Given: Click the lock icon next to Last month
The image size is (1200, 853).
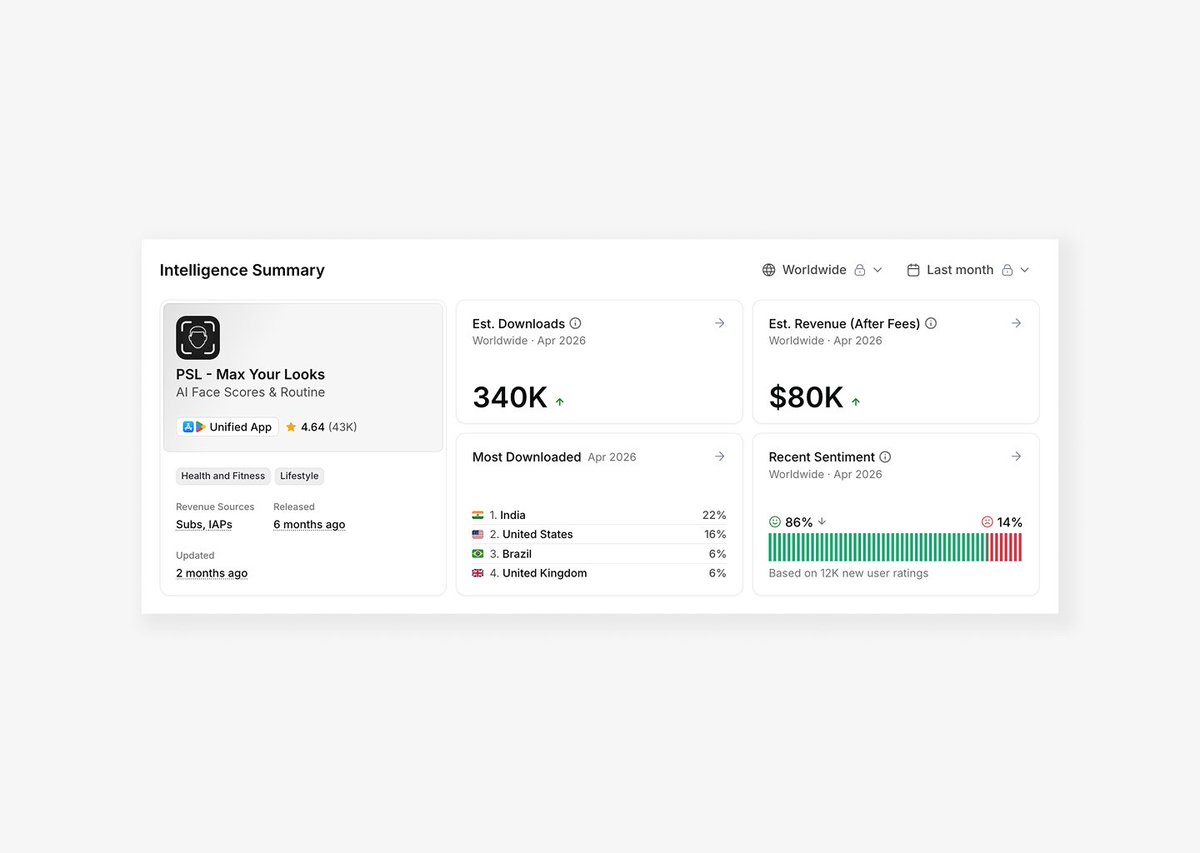Looking at the screenshot, I should click(1007, 270).
